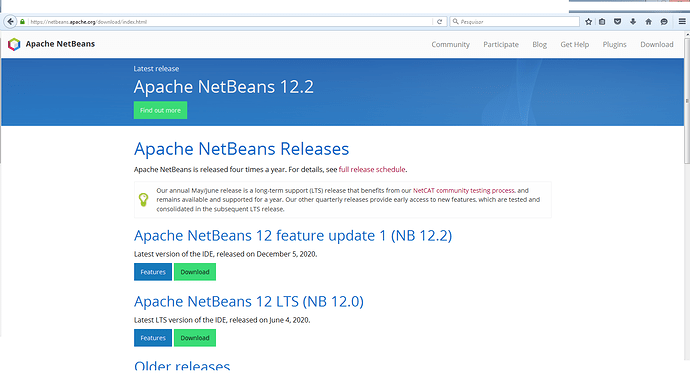
Task: Click the Apache NetBeans logo icon
Action: click(14, 44)
